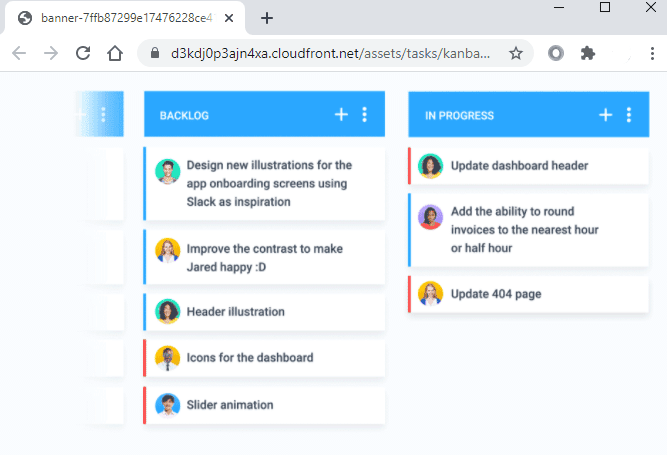Select the 'Header illustration' card title
Screen dimensions: 667x455
[x=236, y=312]
